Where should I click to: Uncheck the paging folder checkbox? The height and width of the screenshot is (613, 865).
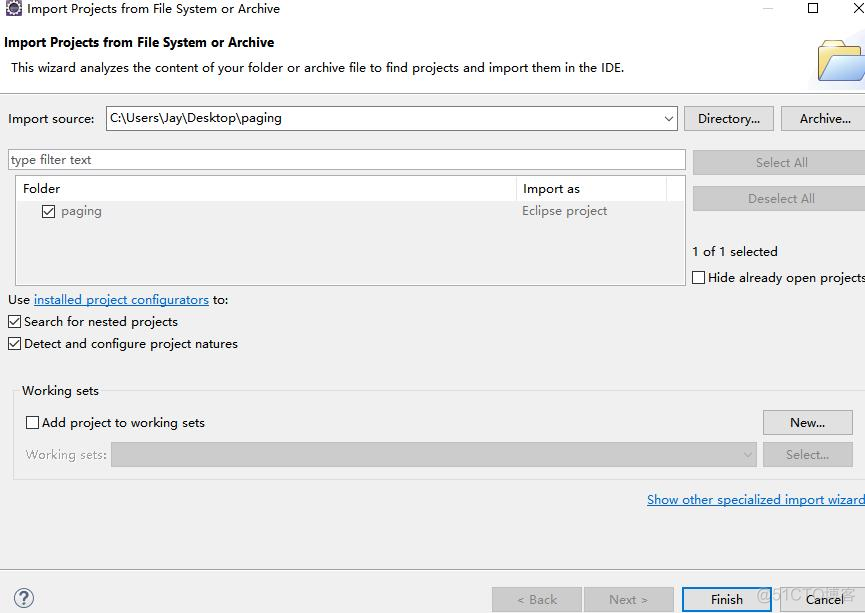[48, 212]
